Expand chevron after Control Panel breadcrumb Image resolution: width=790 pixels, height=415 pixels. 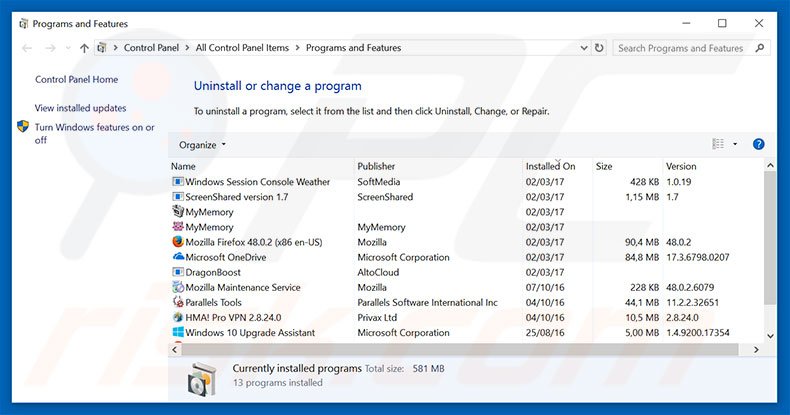(187, 48)
